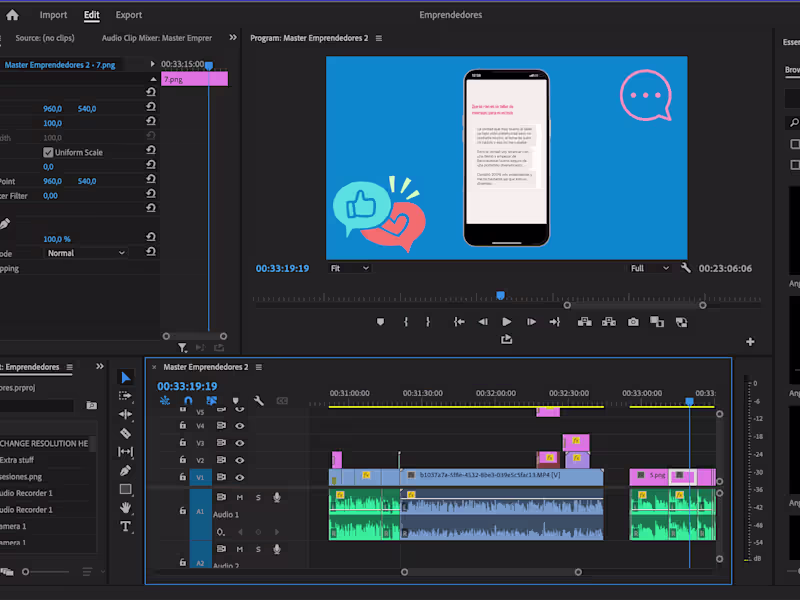The image size is (800, 600).
Task: Select the Selection tool arrow
Action: click(125, 377)
